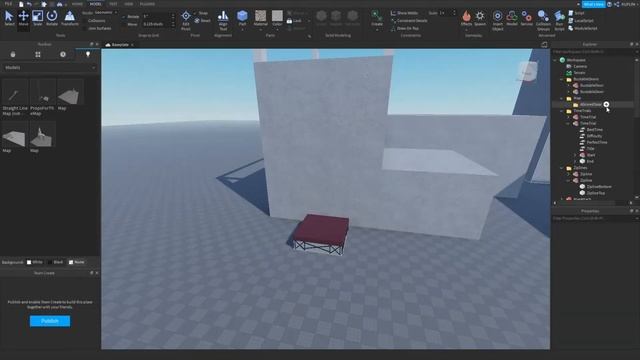Toggle Constraint Details
This screenshot has width=640, height=360.
[x=409, y=21]
